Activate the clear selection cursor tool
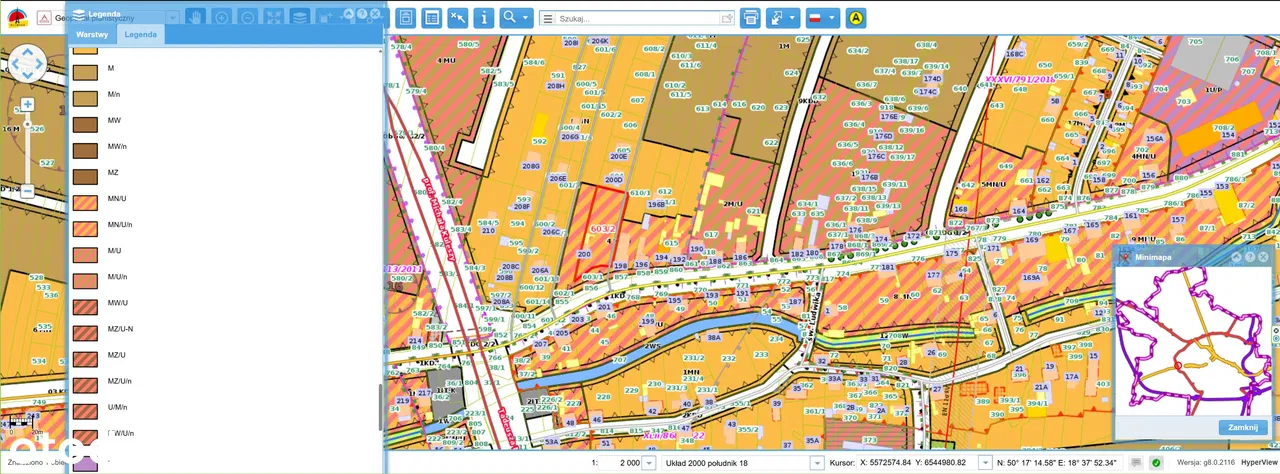Image resolution: width=1280 pixels, height=474 pixels. [x=457, y=18]
